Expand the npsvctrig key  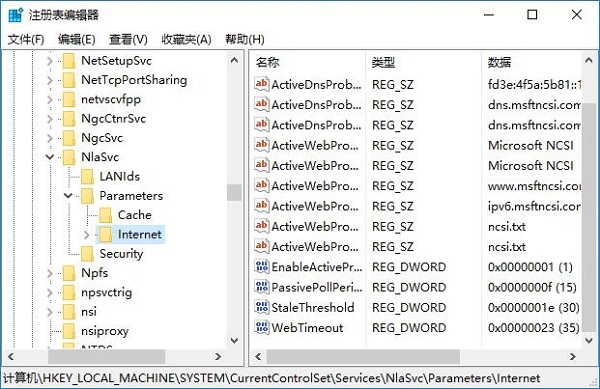coord(50,292)
